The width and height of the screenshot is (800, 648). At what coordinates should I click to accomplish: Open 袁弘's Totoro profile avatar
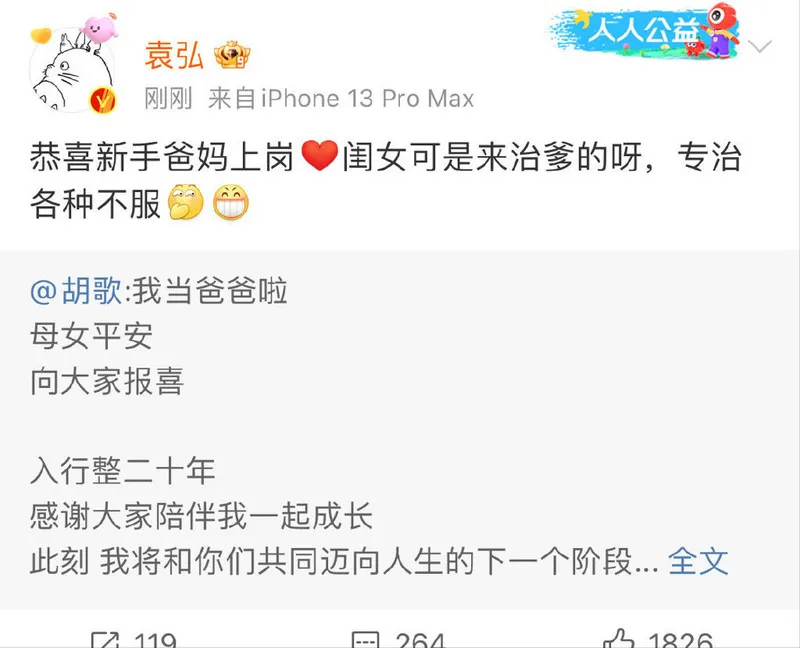pyautogui.click(x=71, y=70)
